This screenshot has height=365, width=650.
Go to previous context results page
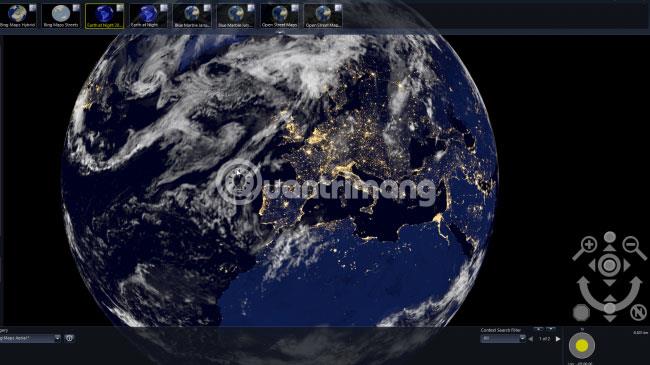(x=531, y=339)
